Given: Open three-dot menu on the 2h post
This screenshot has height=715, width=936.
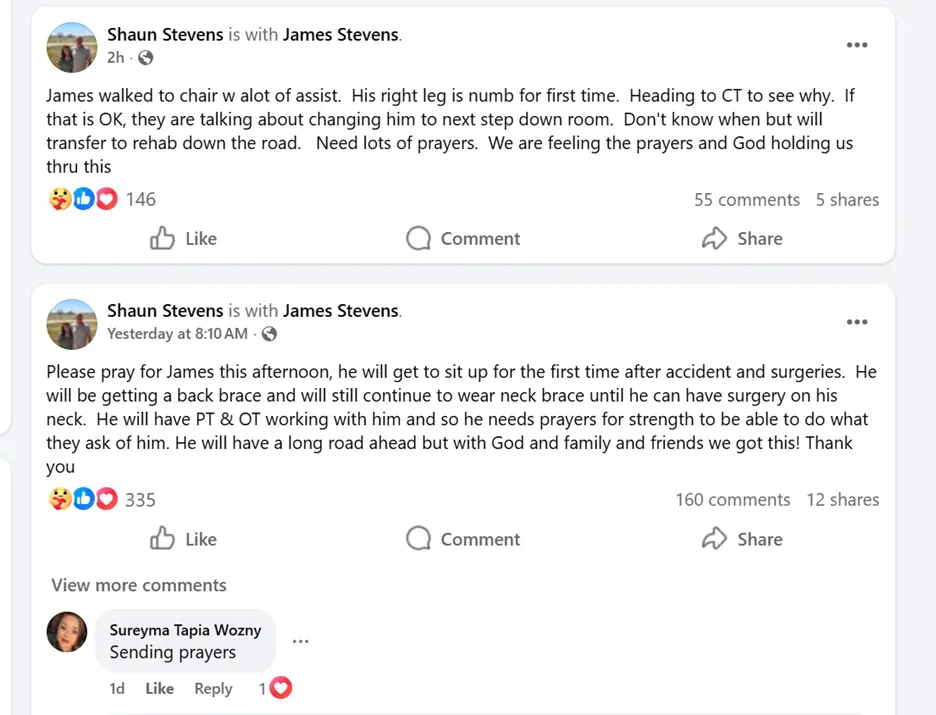Looking at the screenshot, I should tap(856, 45).
